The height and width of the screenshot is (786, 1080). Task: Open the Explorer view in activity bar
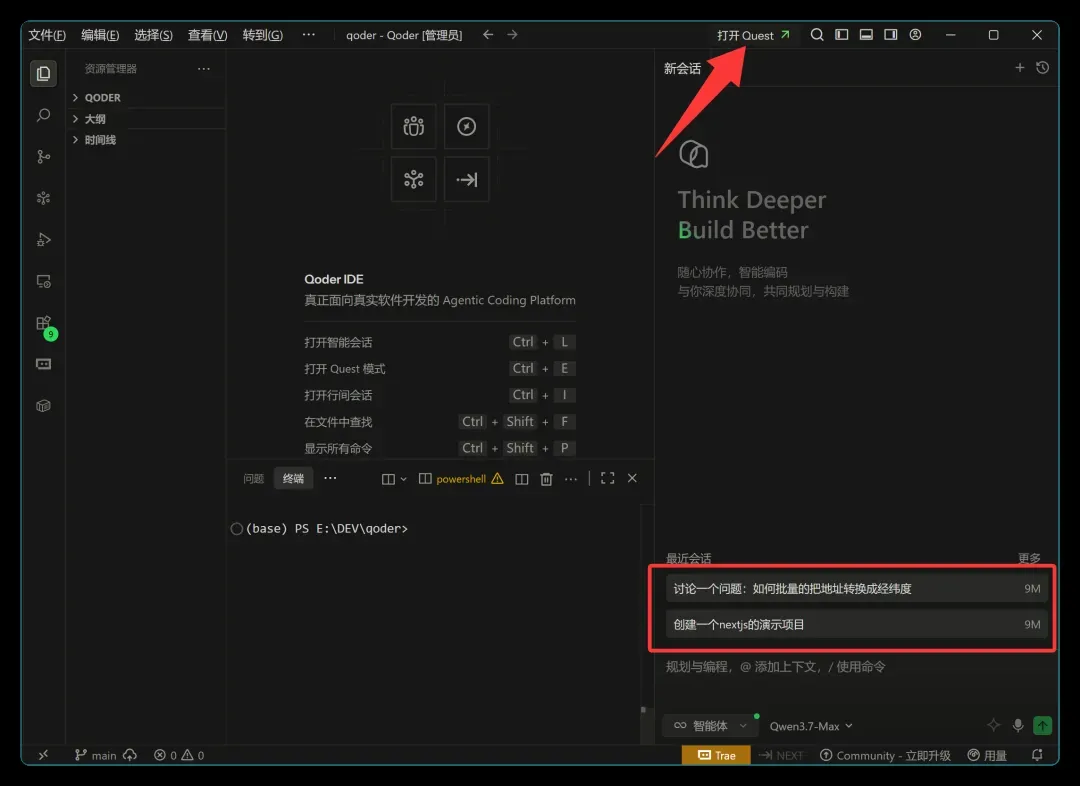coord(43,73)
